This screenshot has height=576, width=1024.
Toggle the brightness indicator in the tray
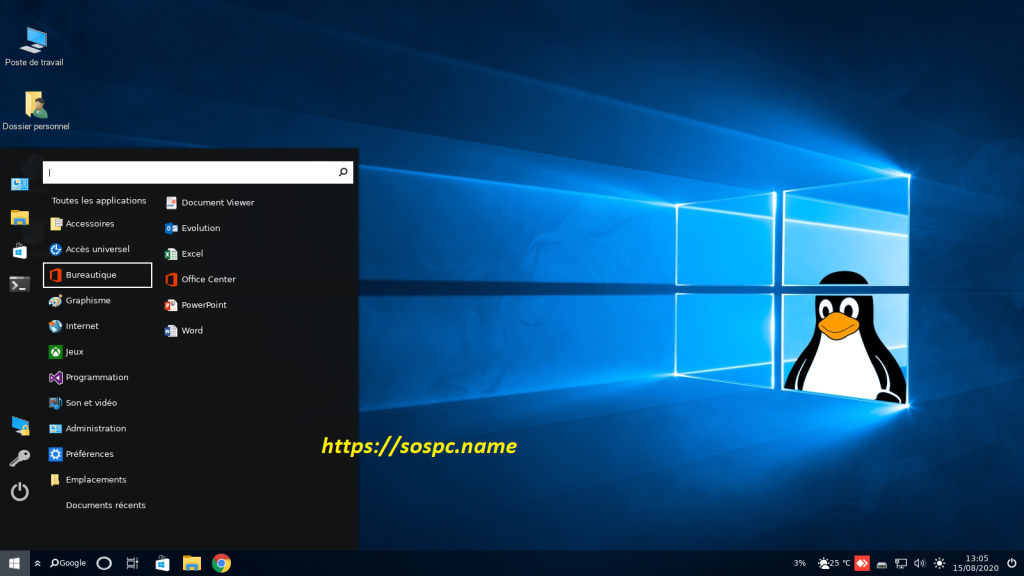pyautogui.click(x=939, y=563)
